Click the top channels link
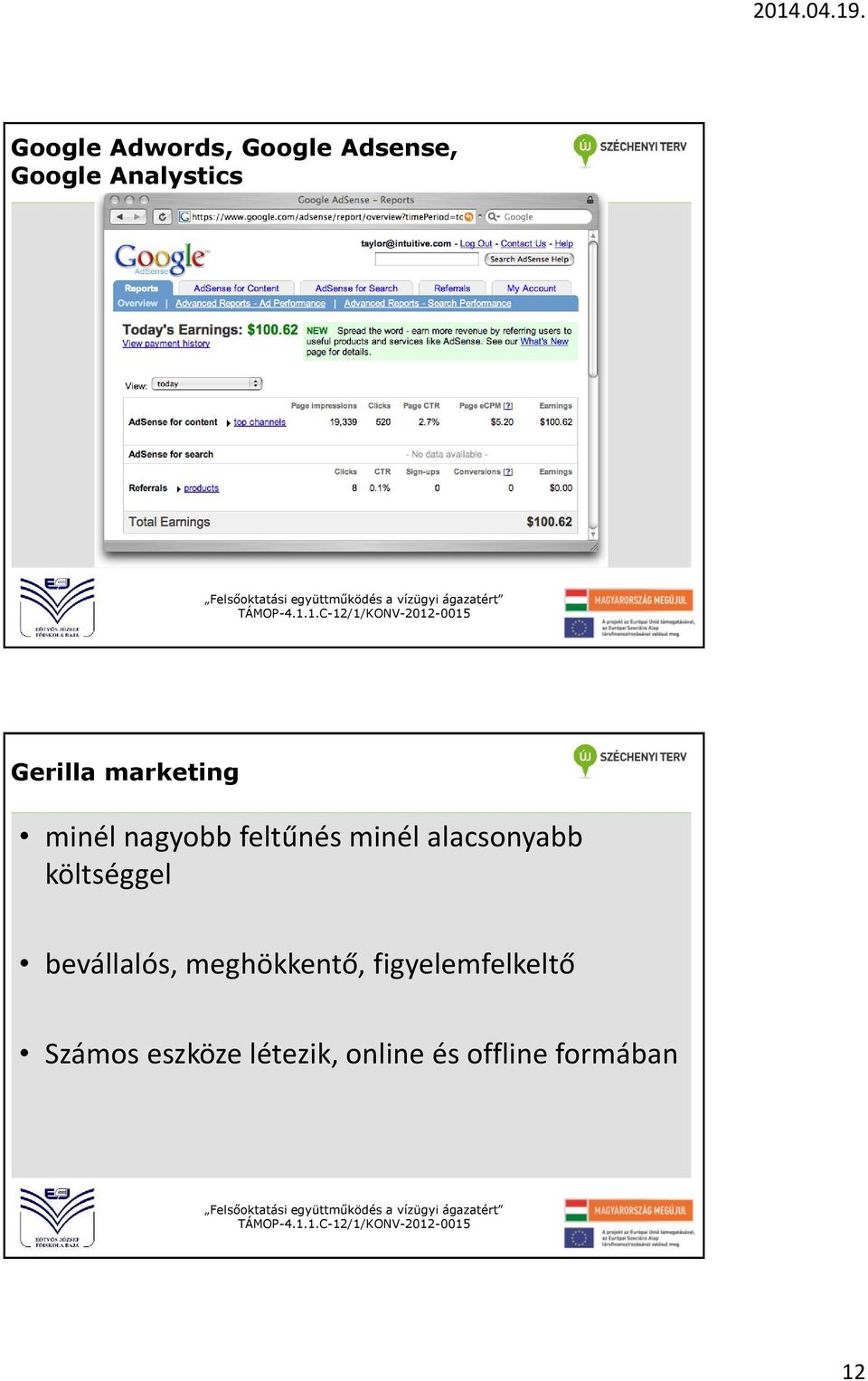Image resolution: width=868 pixels, height=1381 pixels. click(x=259, y=422)
